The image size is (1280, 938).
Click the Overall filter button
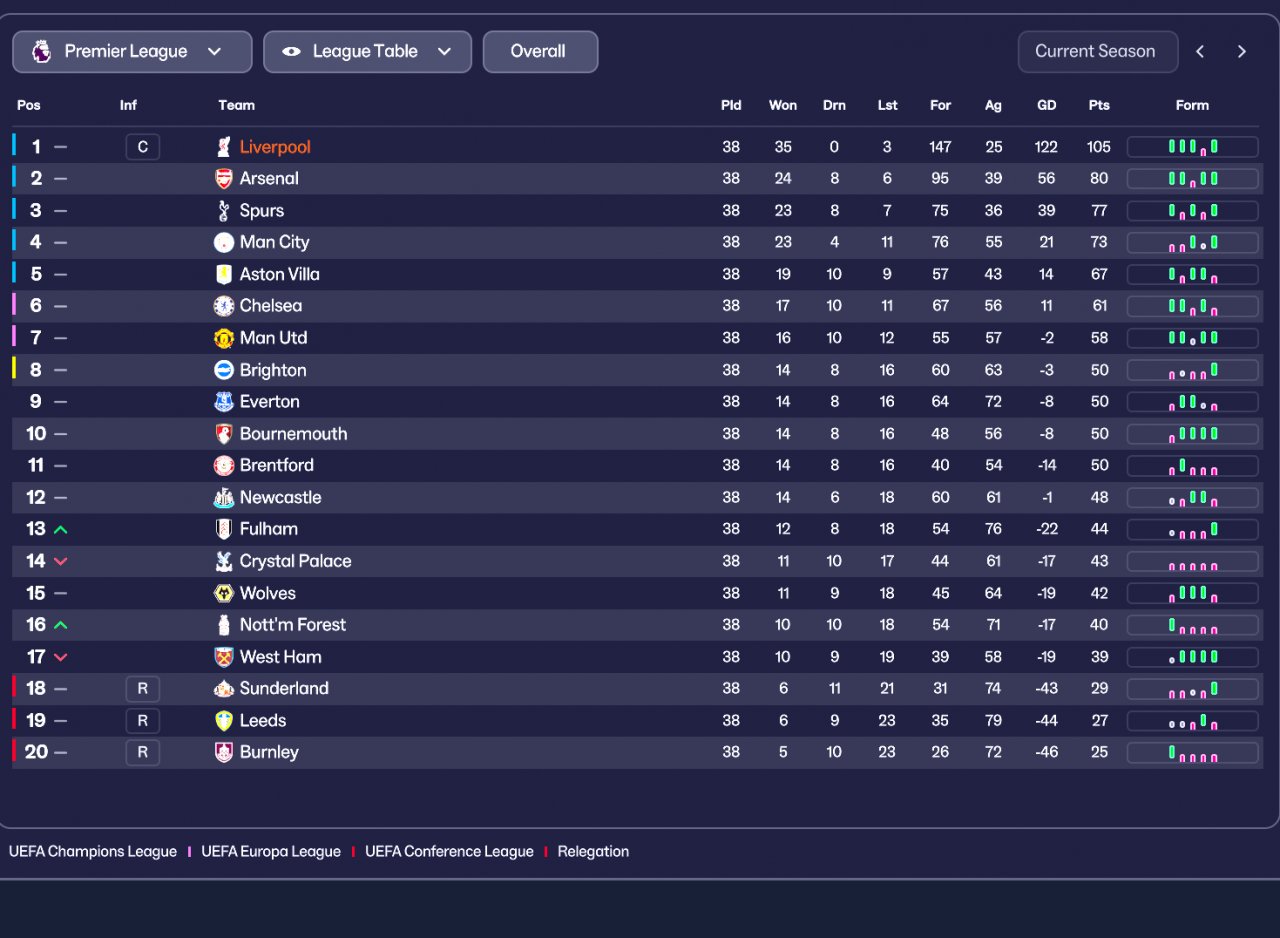540,52
